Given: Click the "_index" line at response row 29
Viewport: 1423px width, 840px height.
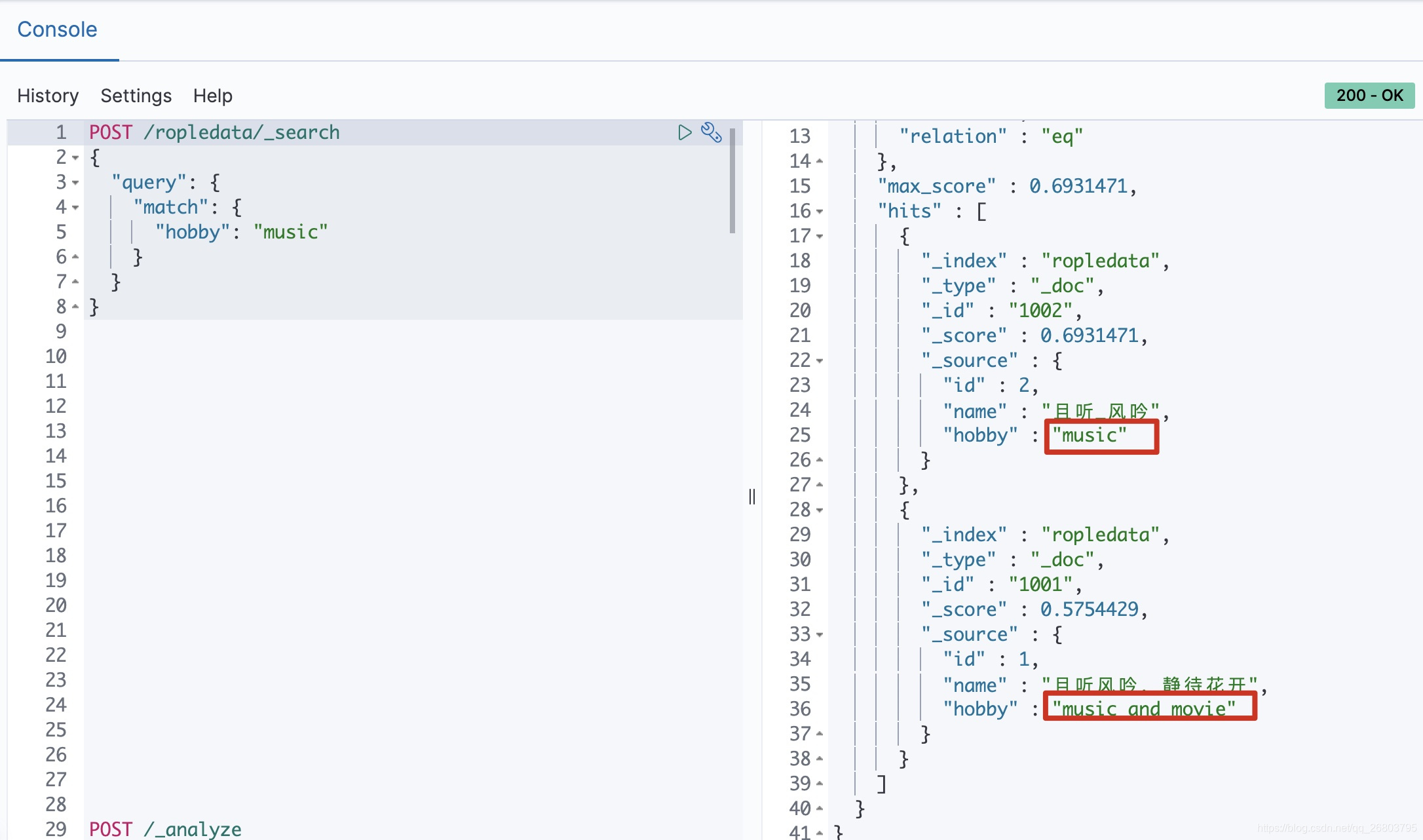Looking at the screenshot, I should coord(1045,535).
